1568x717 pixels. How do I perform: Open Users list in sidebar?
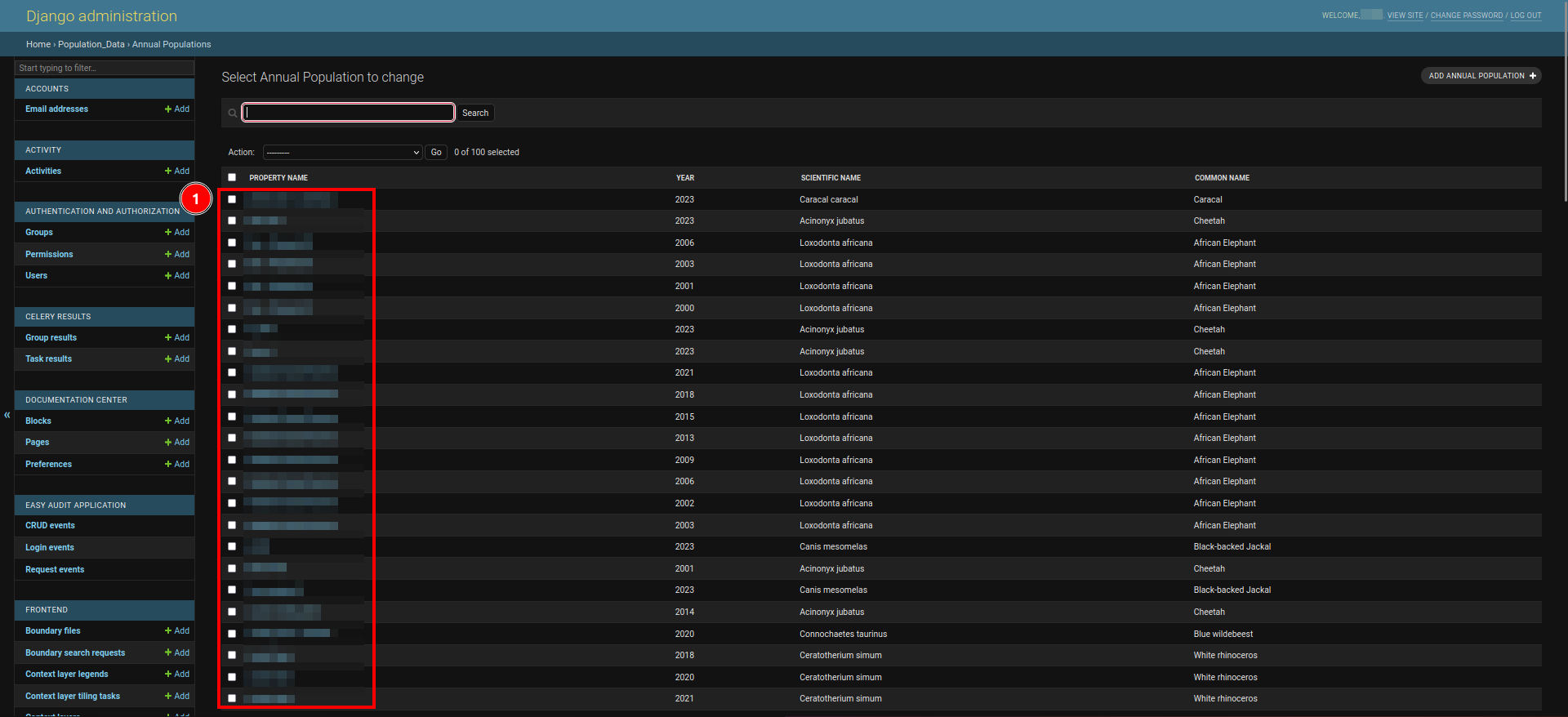tap(36, 276)
